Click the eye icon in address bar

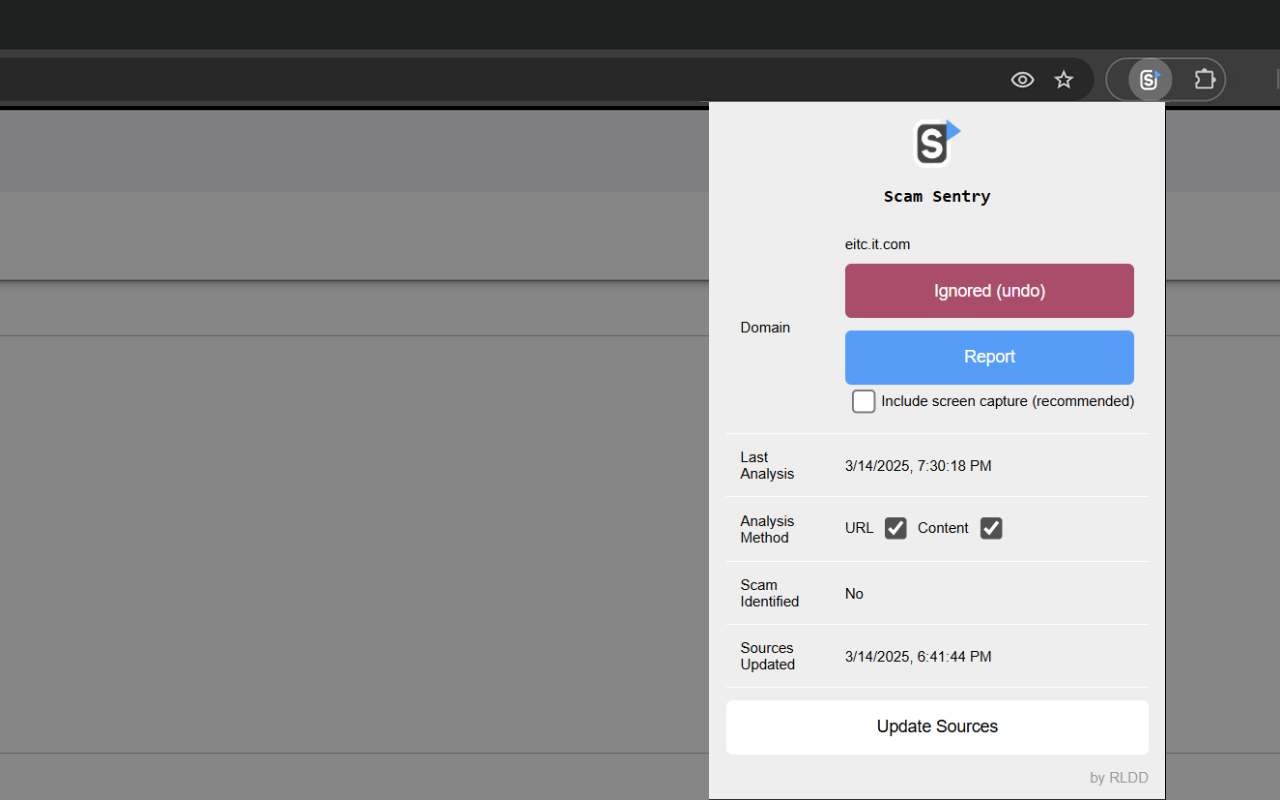coord(1022,80)
